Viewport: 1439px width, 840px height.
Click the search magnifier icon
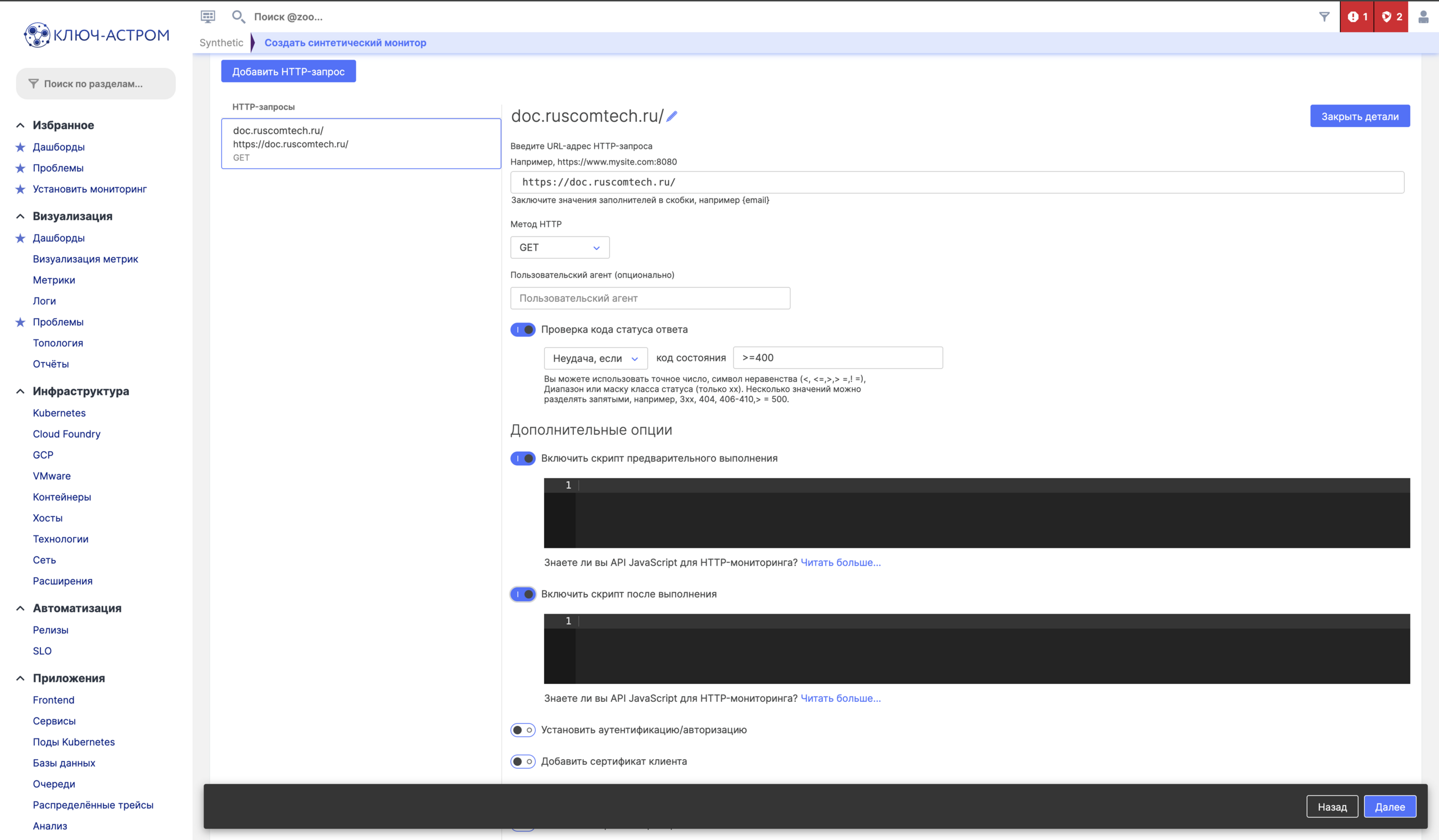(x=238, y=16)
